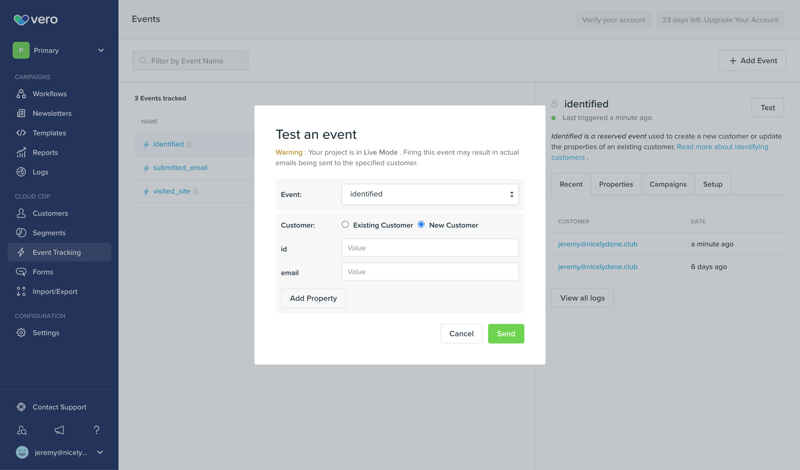Click the Settings gear icon

tap(21, 333)
